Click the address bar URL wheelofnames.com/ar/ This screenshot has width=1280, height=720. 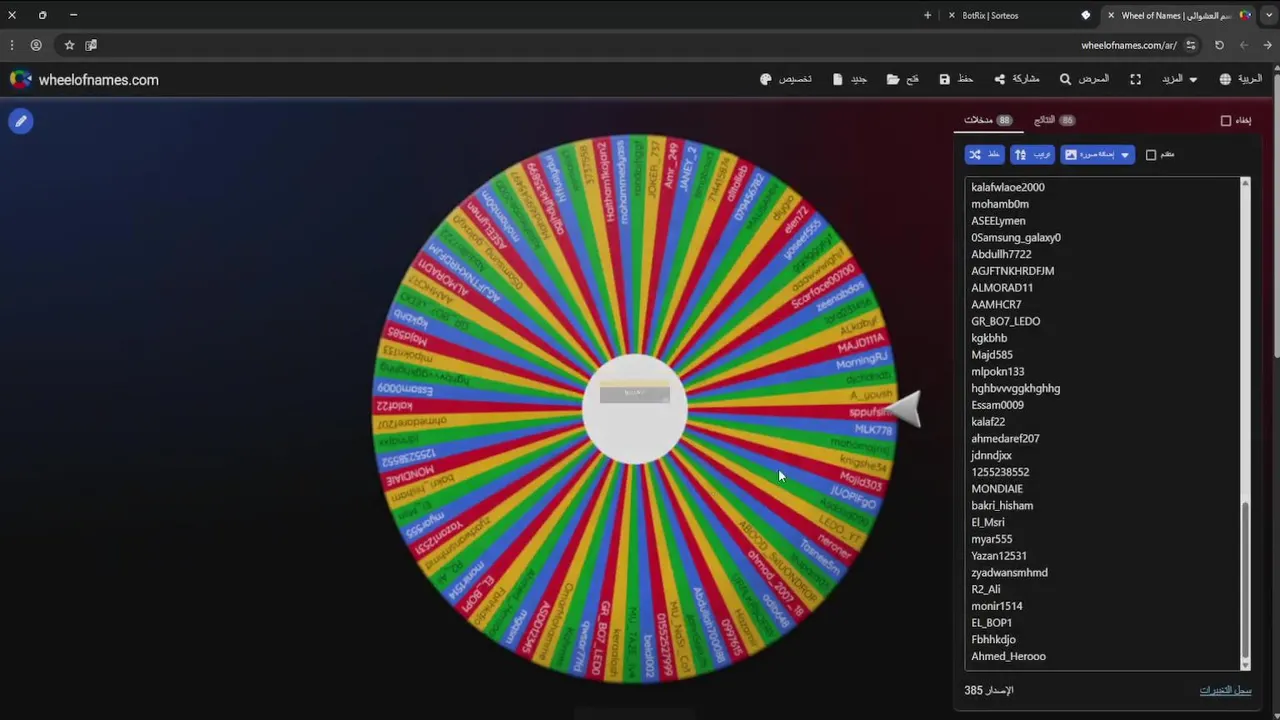(1129, 45)
